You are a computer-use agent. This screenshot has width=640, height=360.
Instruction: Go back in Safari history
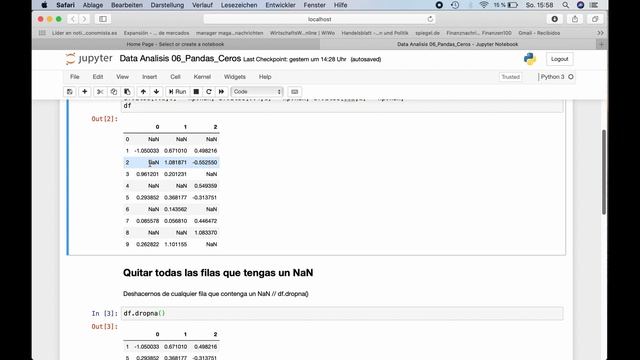[73, 19]
